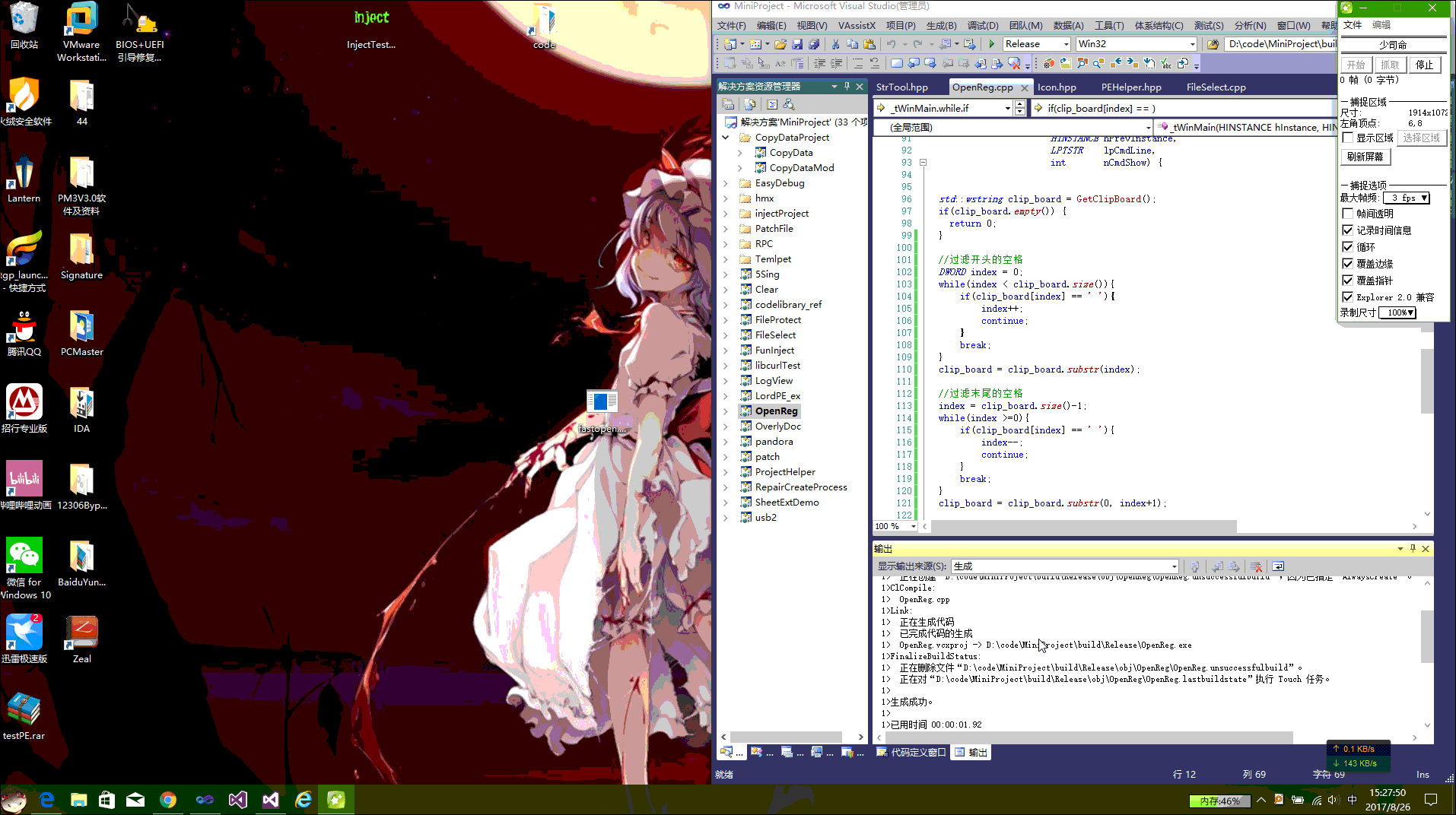Open VAssistX menu

[x=857, y=25]
